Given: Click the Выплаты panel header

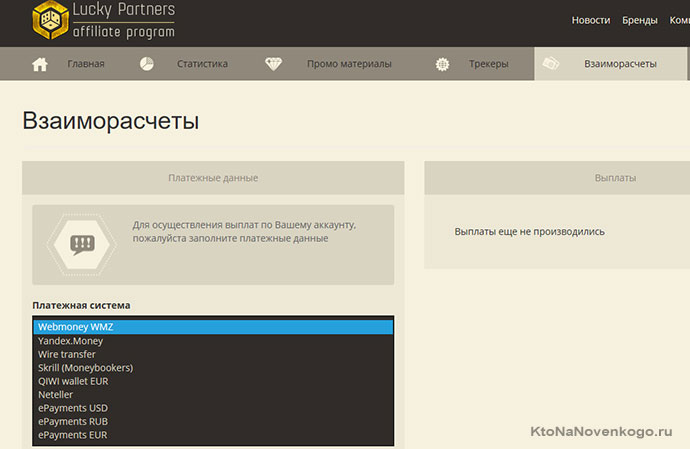Looking at the screenshot, I should coord(615,178).
